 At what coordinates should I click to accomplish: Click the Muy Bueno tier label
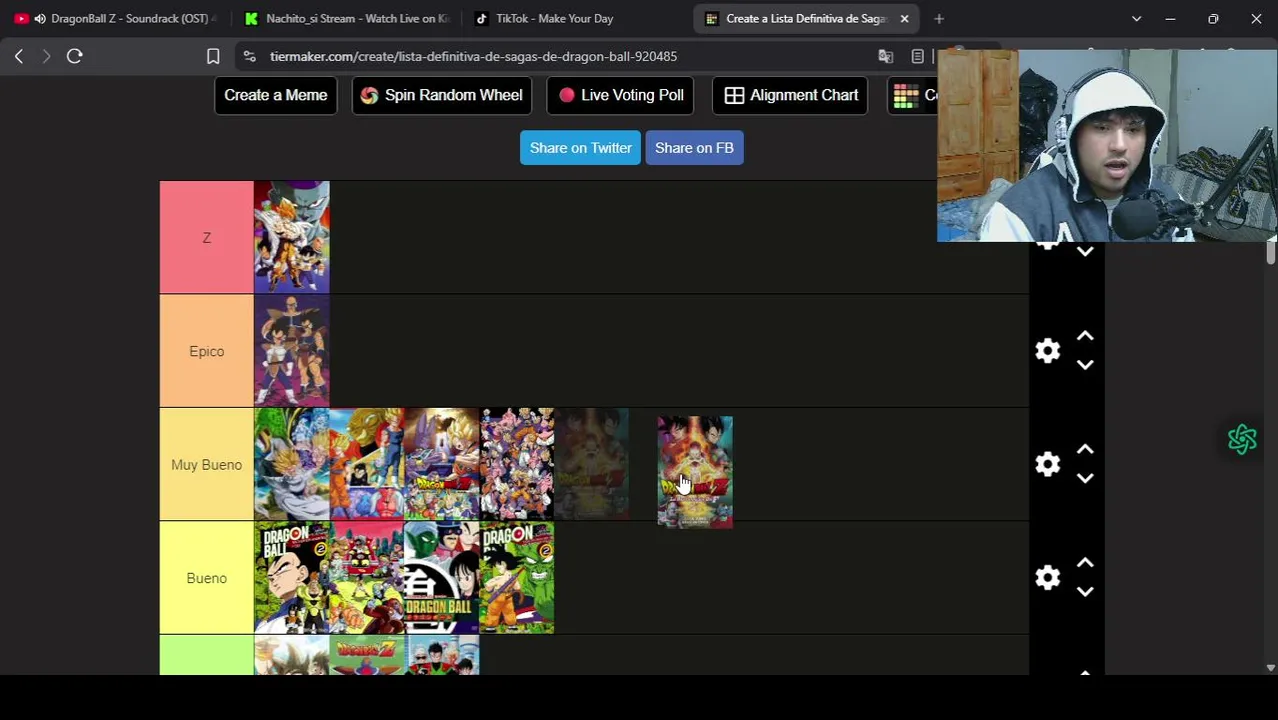point(207,465)
